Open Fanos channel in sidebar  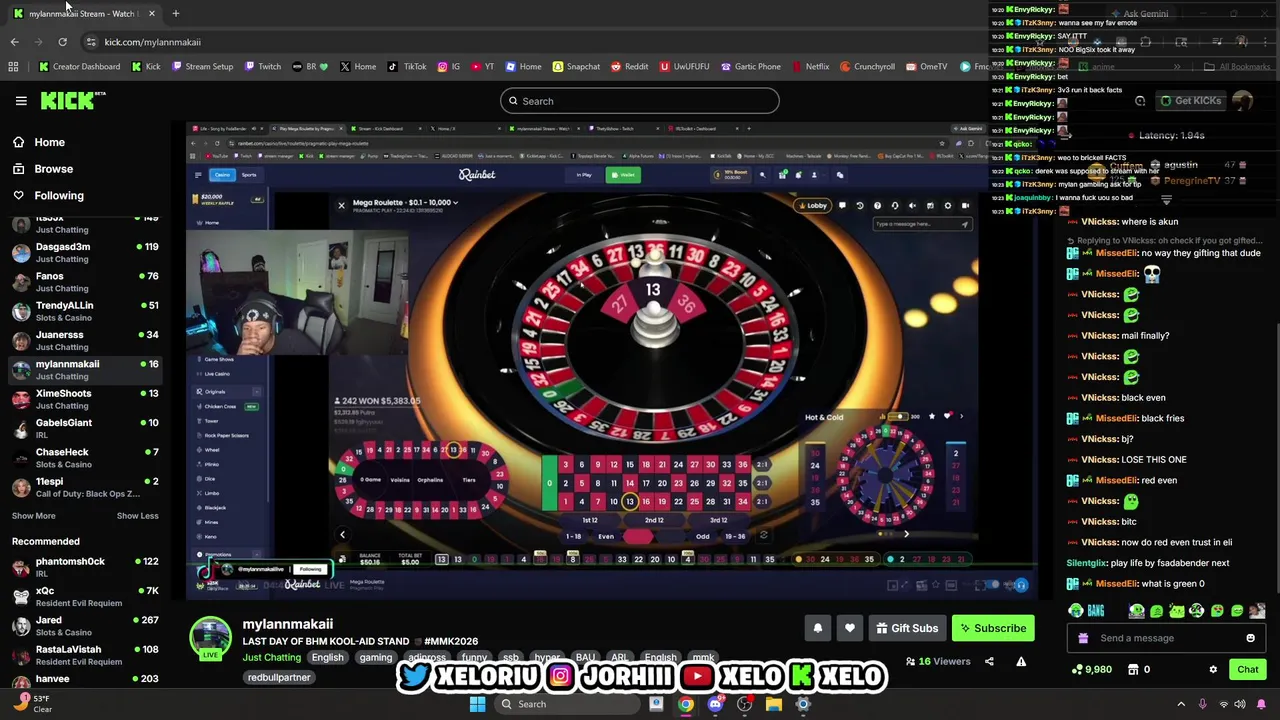85,282
